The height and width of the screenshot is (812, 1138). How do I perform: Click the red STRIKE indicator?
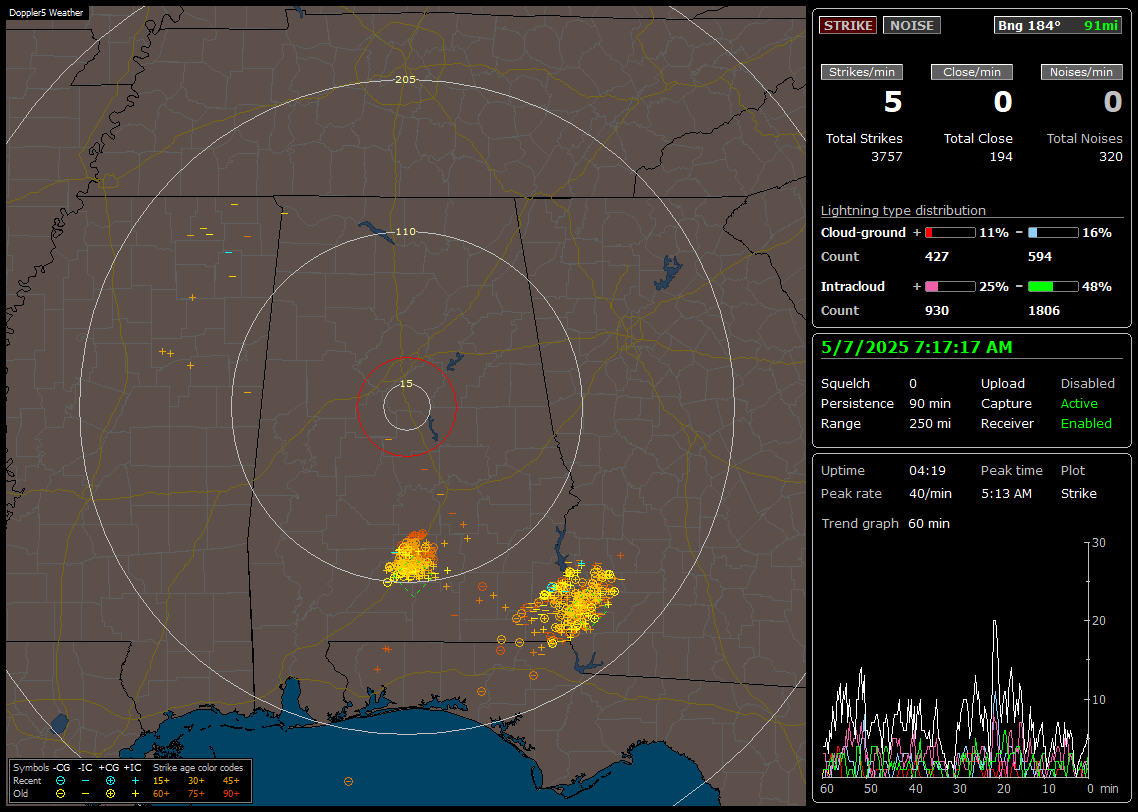pos(848,25)
